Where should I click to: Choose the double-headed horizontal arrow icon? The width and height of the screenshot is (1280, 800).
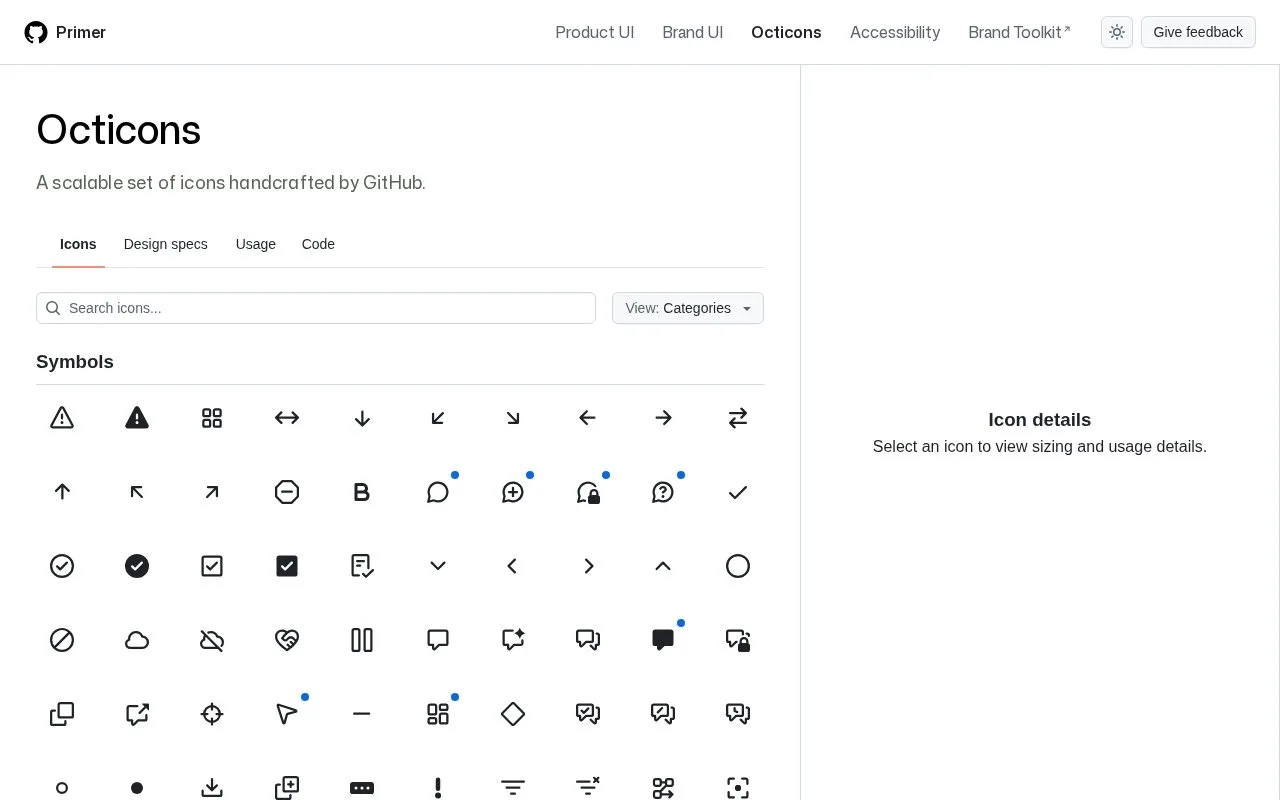point(287,418)
